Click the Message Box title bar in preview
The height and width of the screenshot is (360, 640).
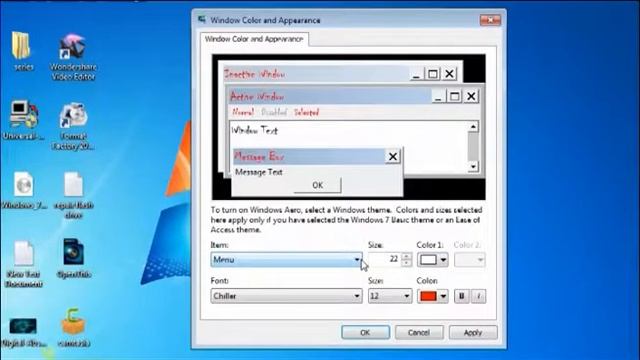click(309, 156)
